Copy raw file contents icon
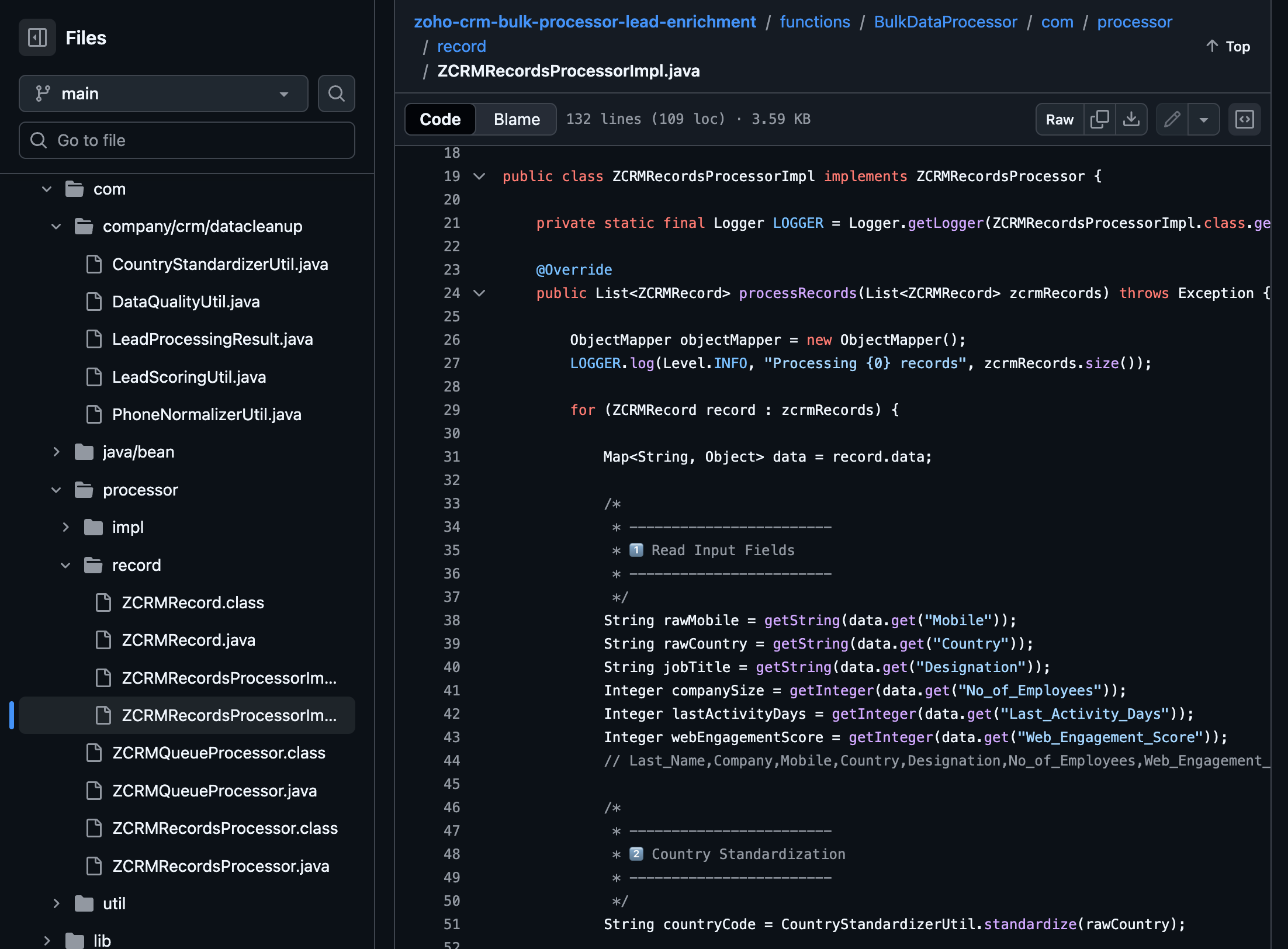Viewport: 1288px width, 949px height. pos(1099,119)
